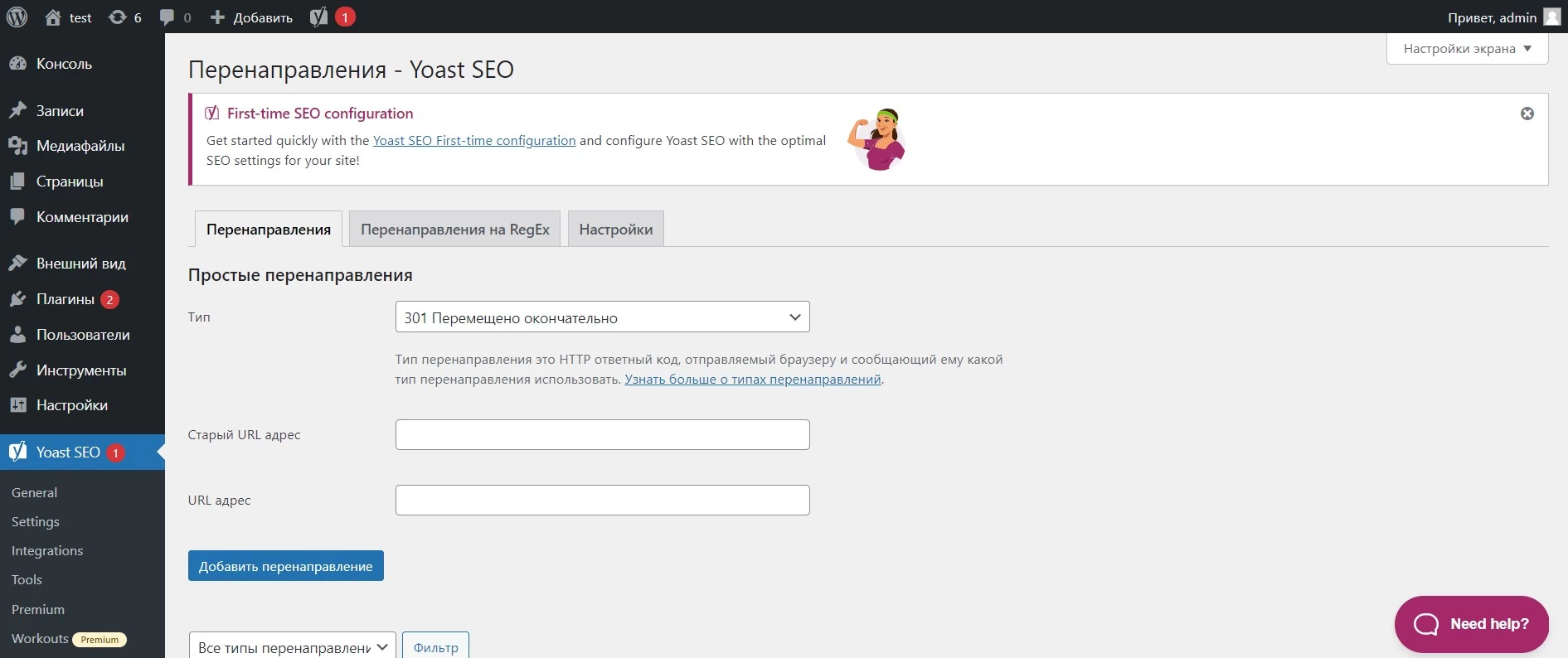Click Yoast SEO sidebar badge showing 1

coord(115,452)
